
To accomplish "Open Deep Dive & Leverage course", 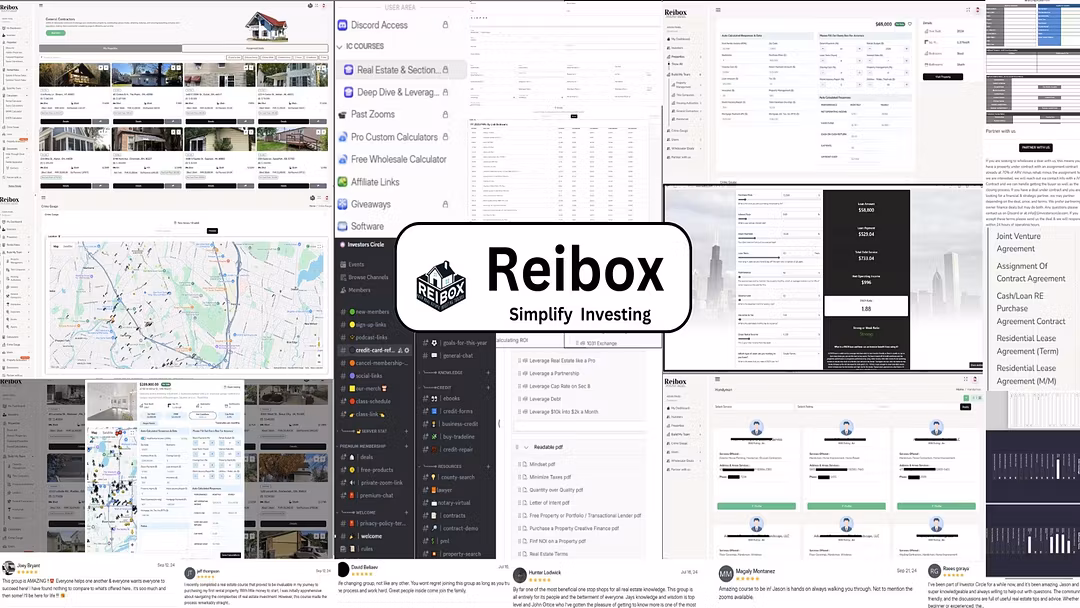I will [398, 92].
